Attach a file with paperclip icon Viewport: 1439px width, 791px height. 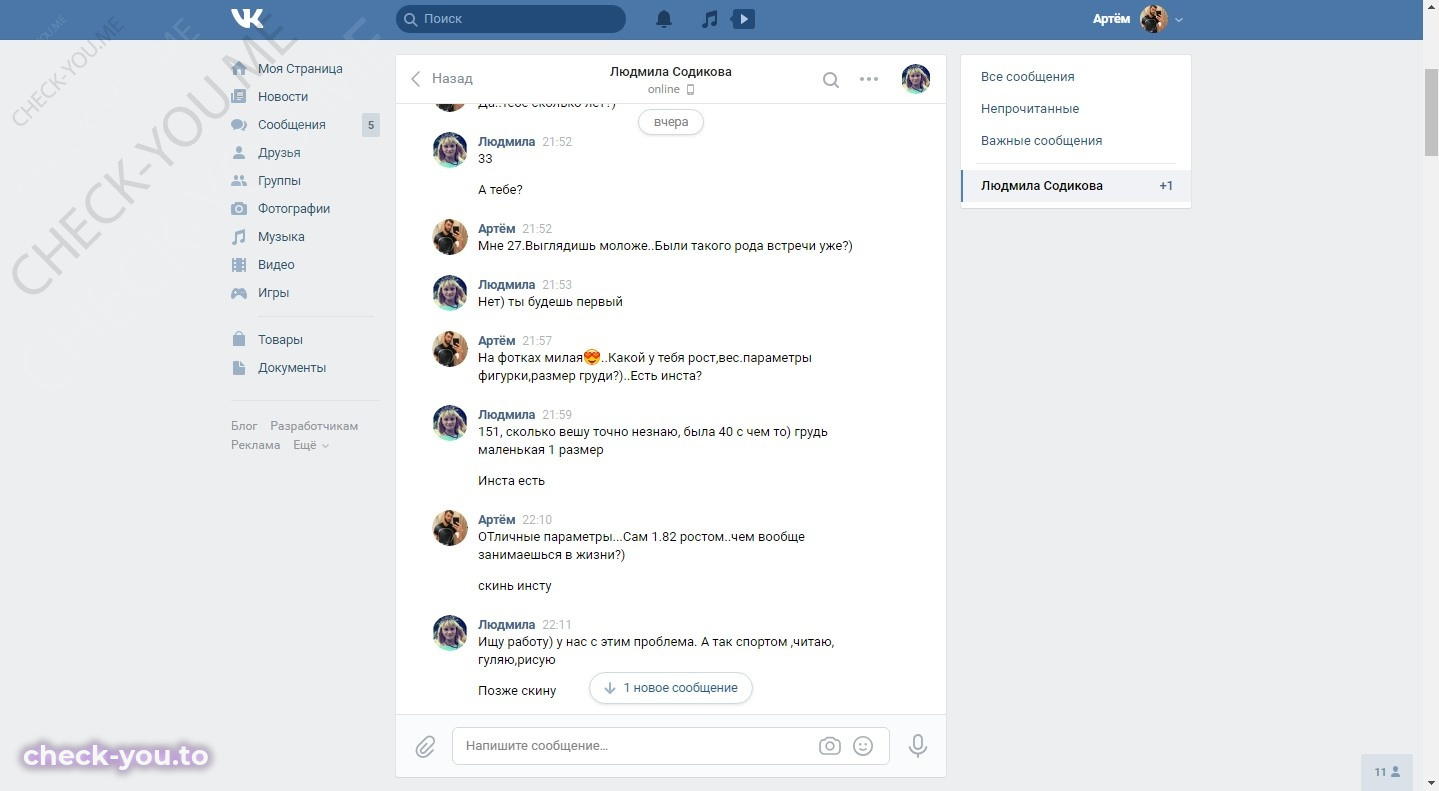[x=425, y=747]
